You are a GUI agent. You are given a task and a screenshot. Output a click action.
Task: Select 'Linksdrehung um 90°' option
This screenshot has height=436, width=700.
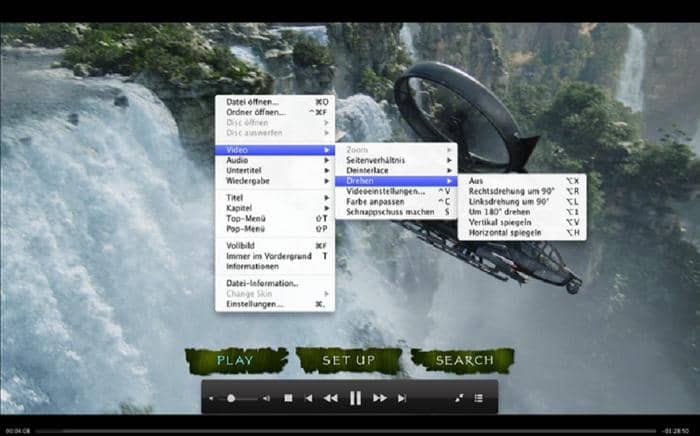coord(522,202)
